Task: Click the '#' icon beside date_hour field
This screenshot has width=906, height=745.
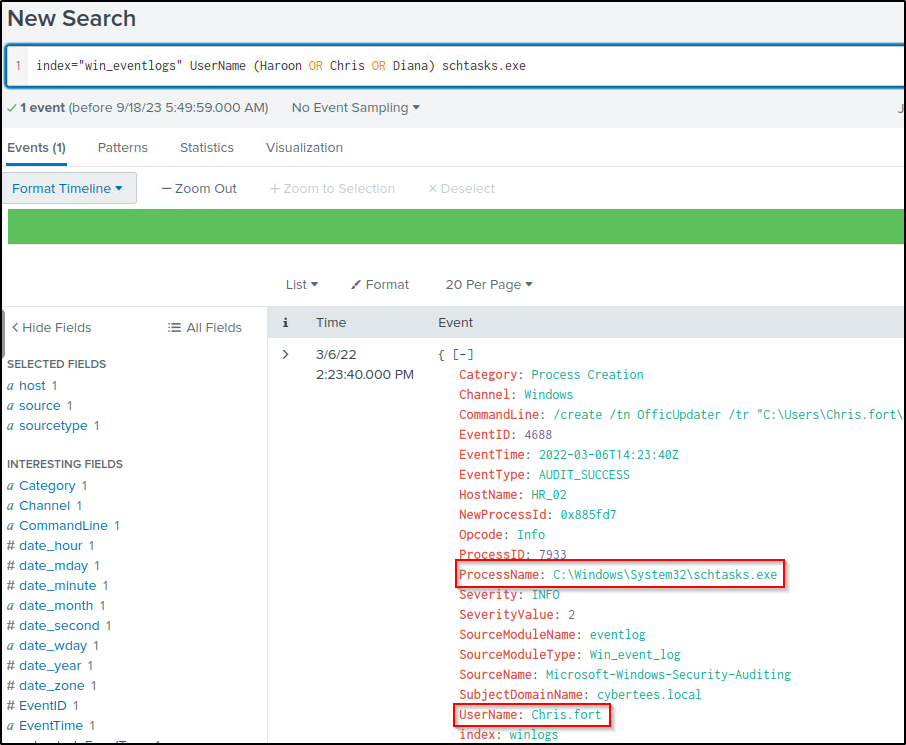Action: [x=12, y=545]
